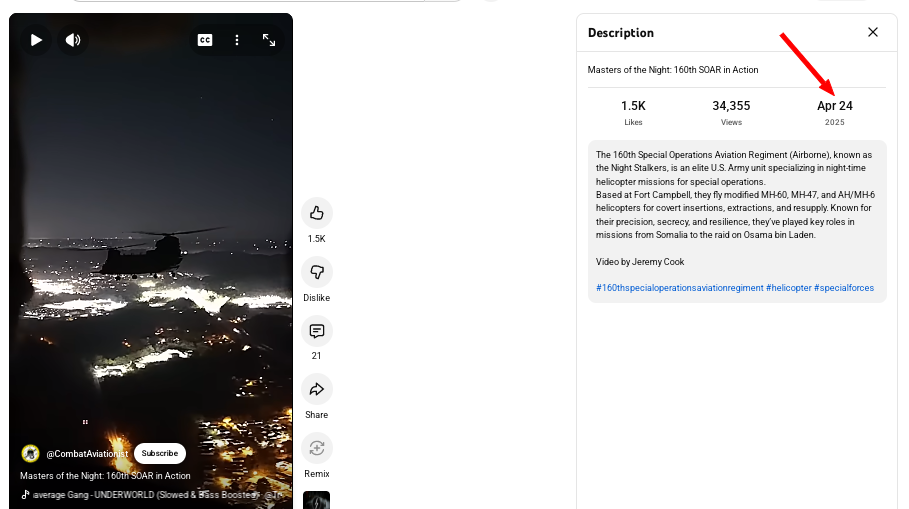Enter fullscreen mode for video
The width and height of the screenshot is (909, 509).
[269, 40]
